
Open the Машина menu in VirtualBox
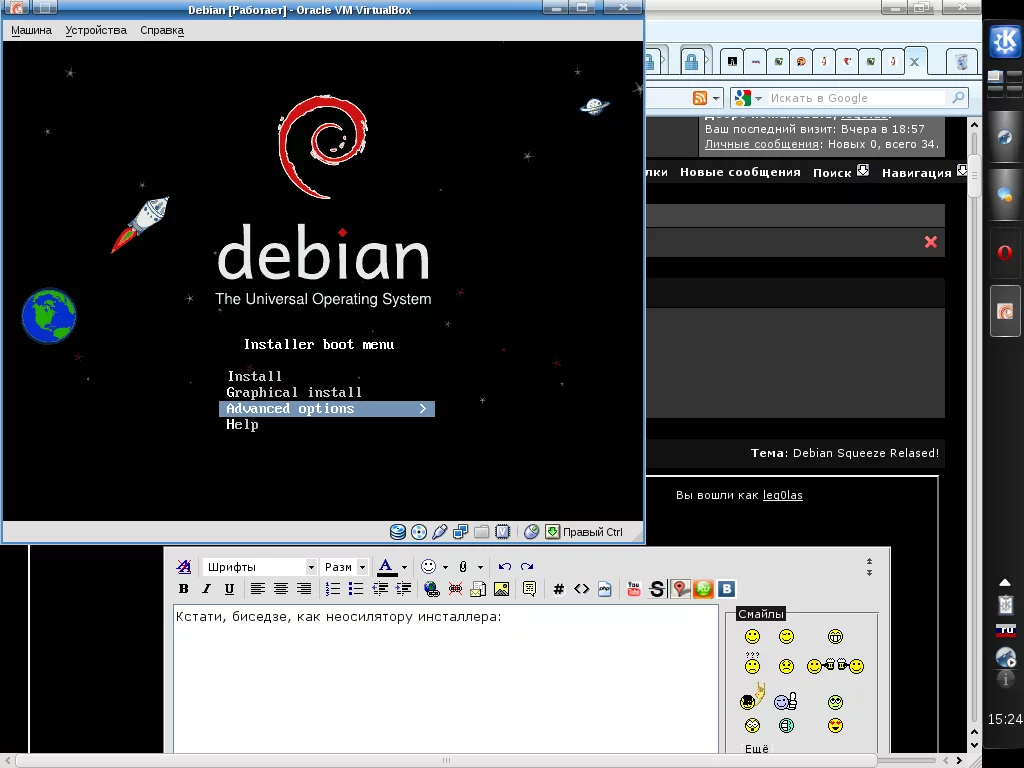tap(31, 30)
